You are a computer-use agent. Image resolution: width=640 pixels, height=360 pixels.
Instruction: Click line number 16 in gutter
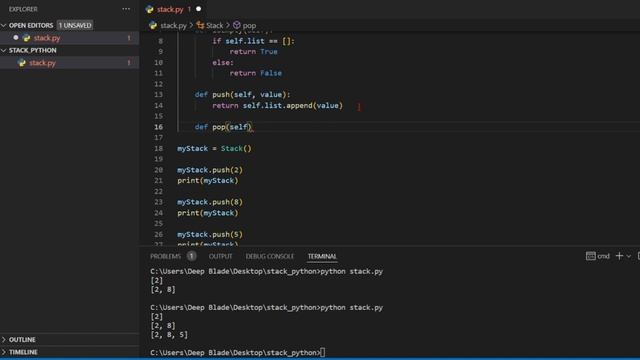[x=158, y=127]
